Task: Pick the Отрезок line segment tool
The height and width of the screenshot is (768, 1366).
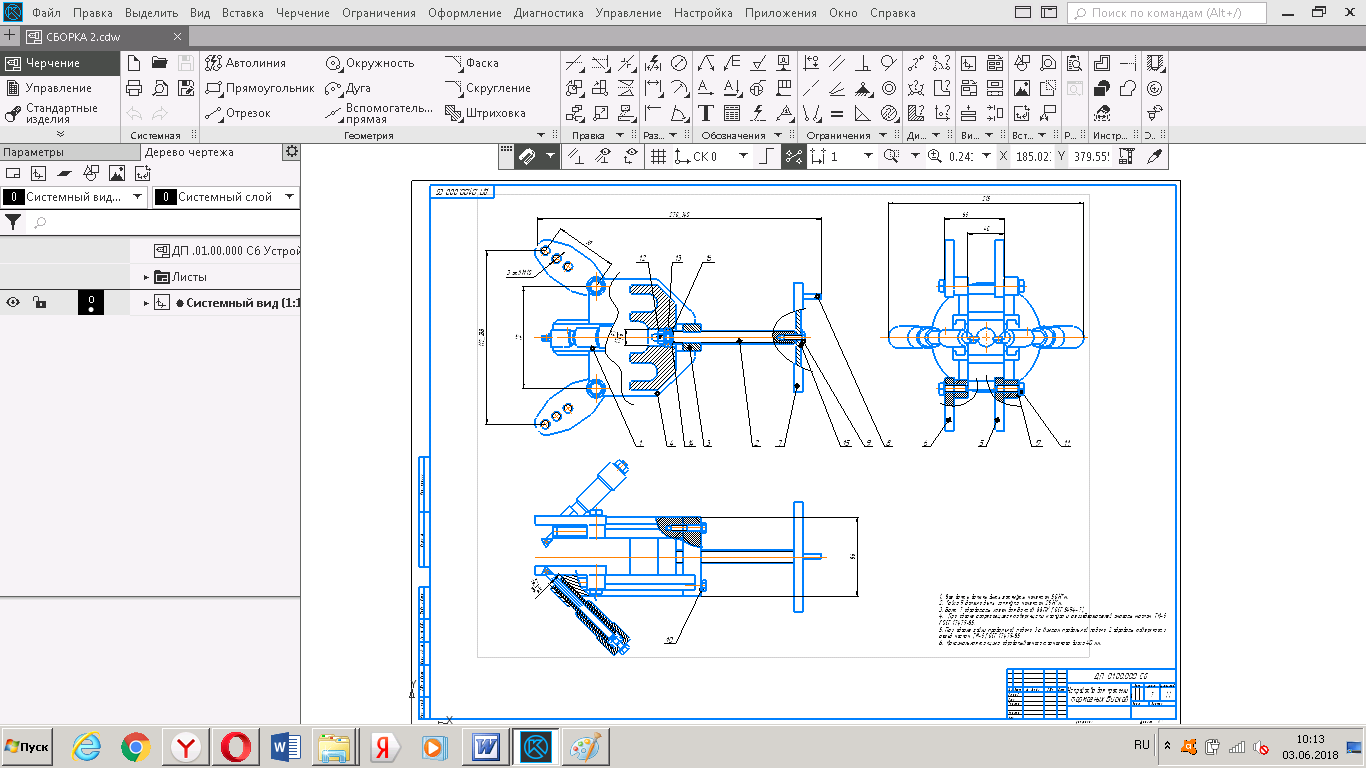Action: (x=238, y=113)
